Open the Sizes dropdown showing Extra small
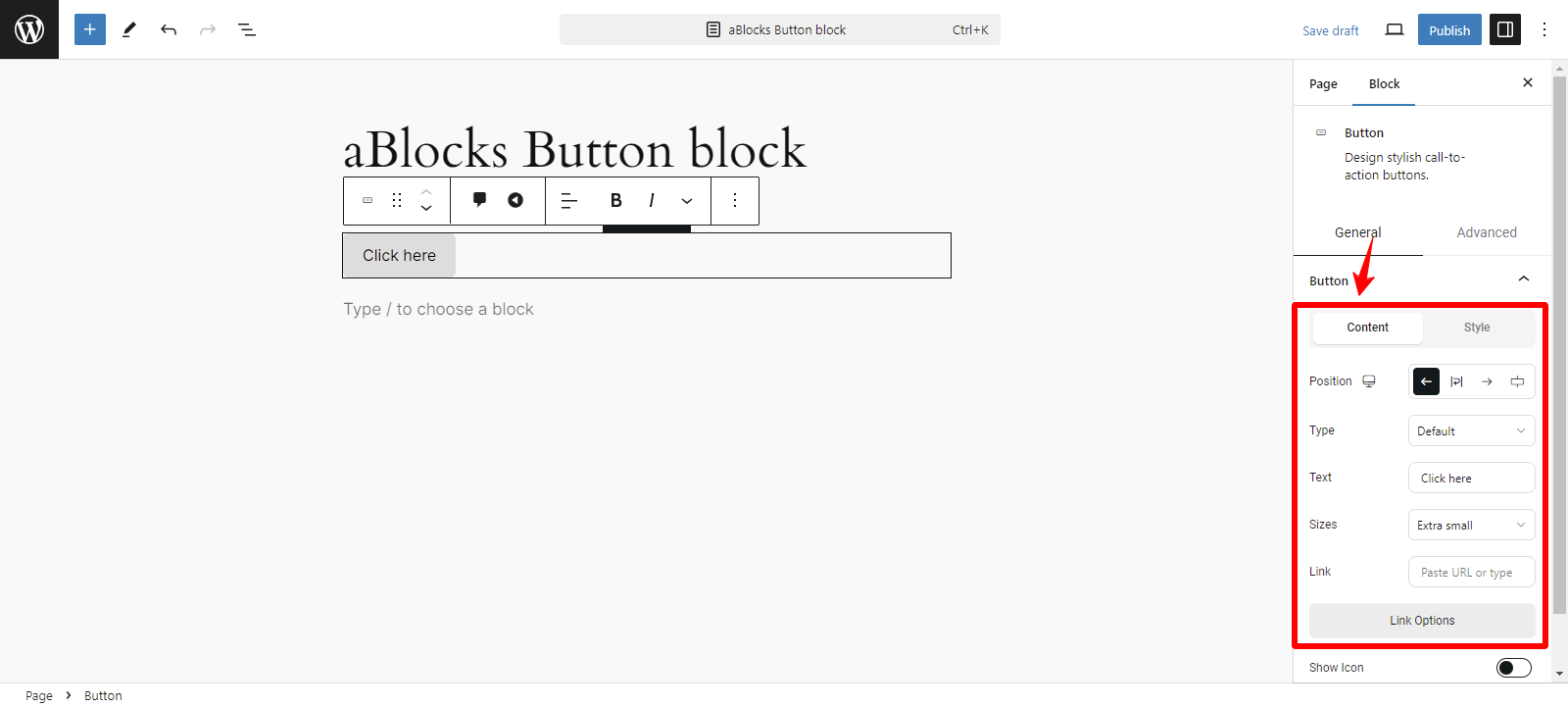The width and height of the screenshot is (1568, 707). 1471,525
